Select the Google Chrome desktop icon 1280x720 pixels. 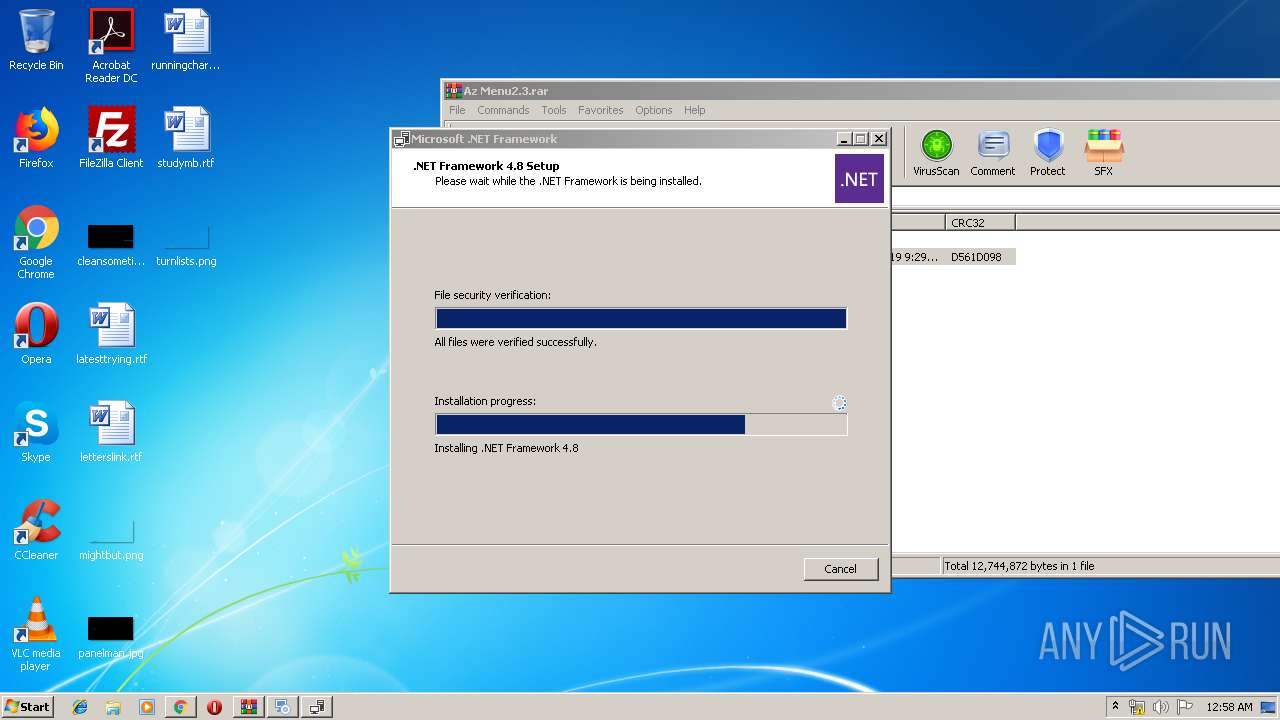point(36,242)
